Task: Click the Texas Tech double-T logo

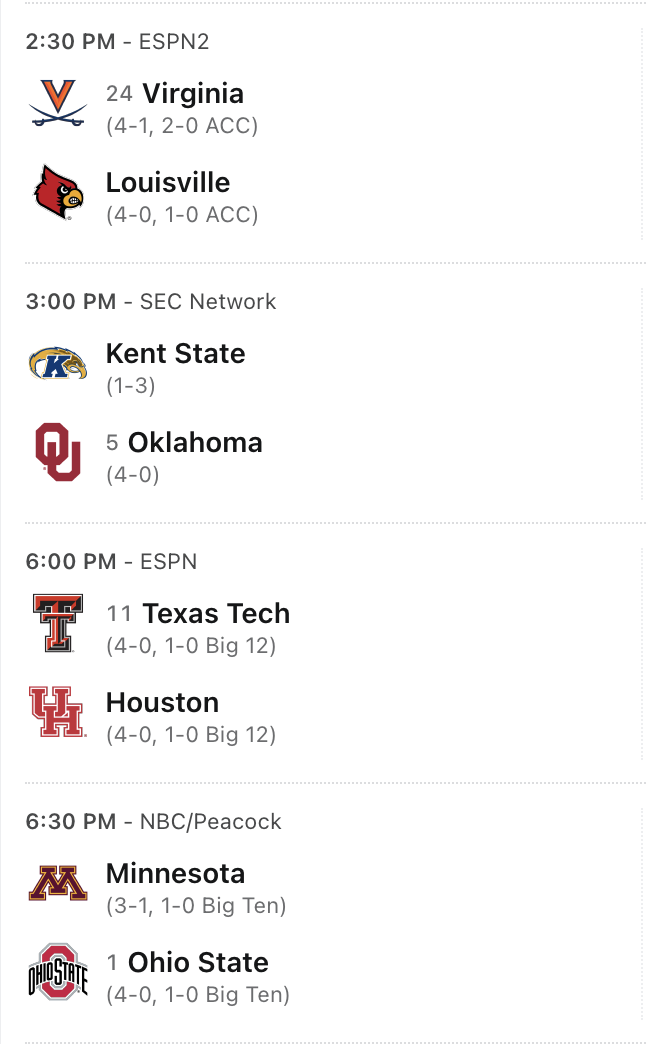Action: [57, 623]
